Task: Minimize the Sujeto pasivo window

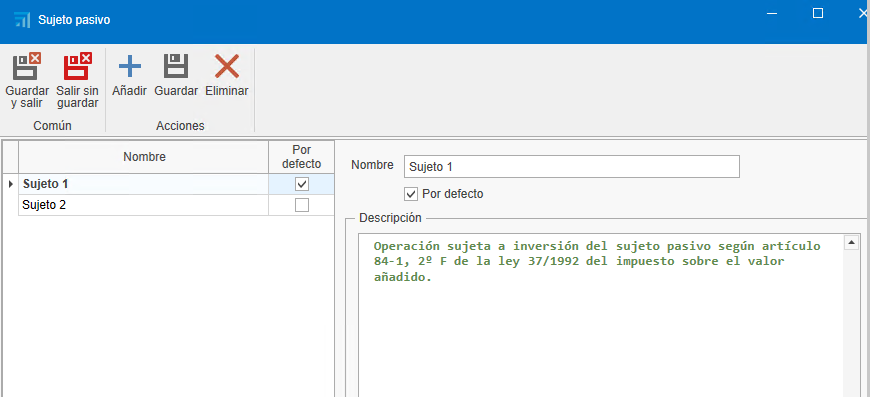Action: pos(772,14)
